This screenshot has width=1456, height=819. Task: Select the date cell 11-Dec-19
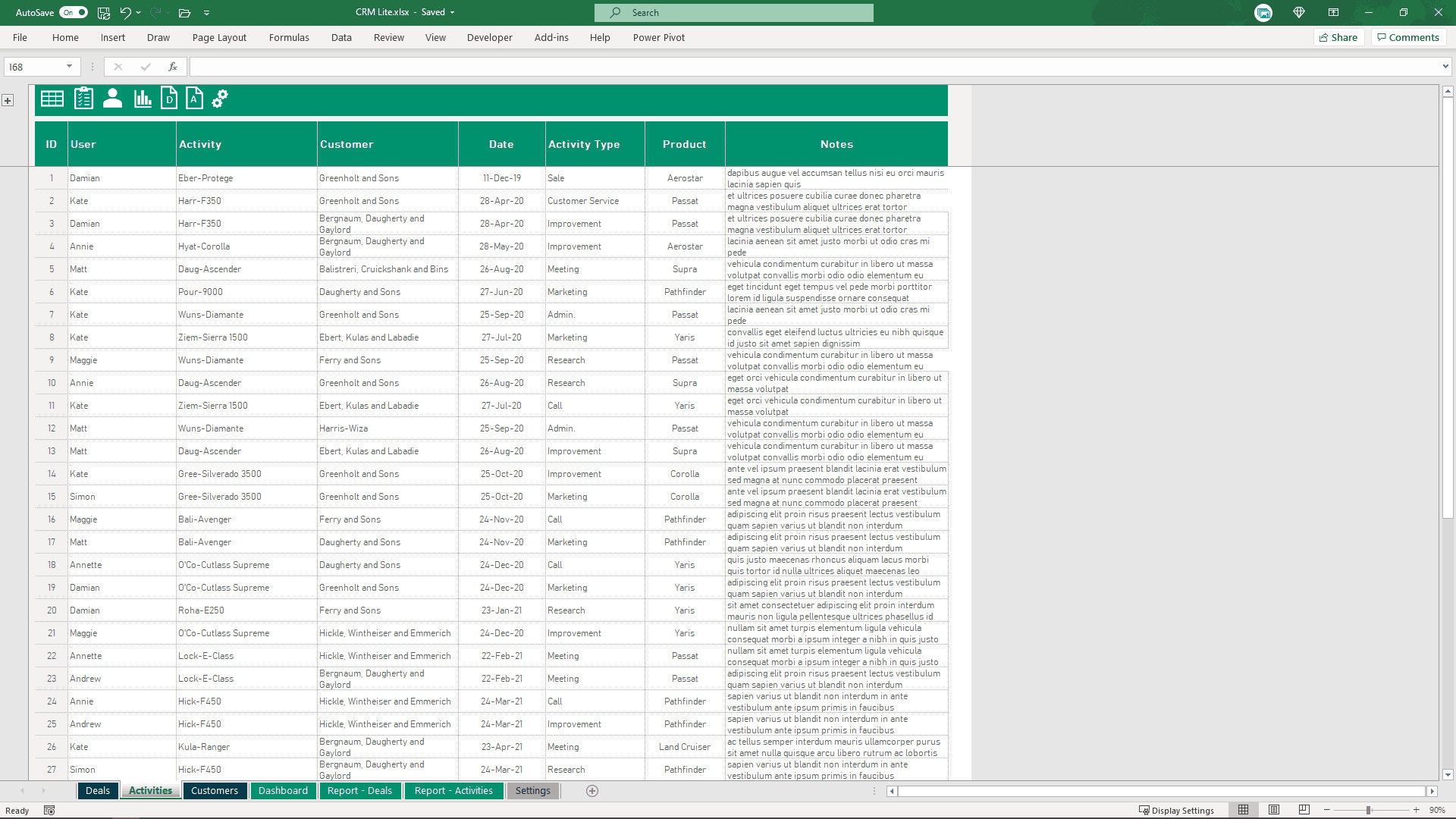501,178
